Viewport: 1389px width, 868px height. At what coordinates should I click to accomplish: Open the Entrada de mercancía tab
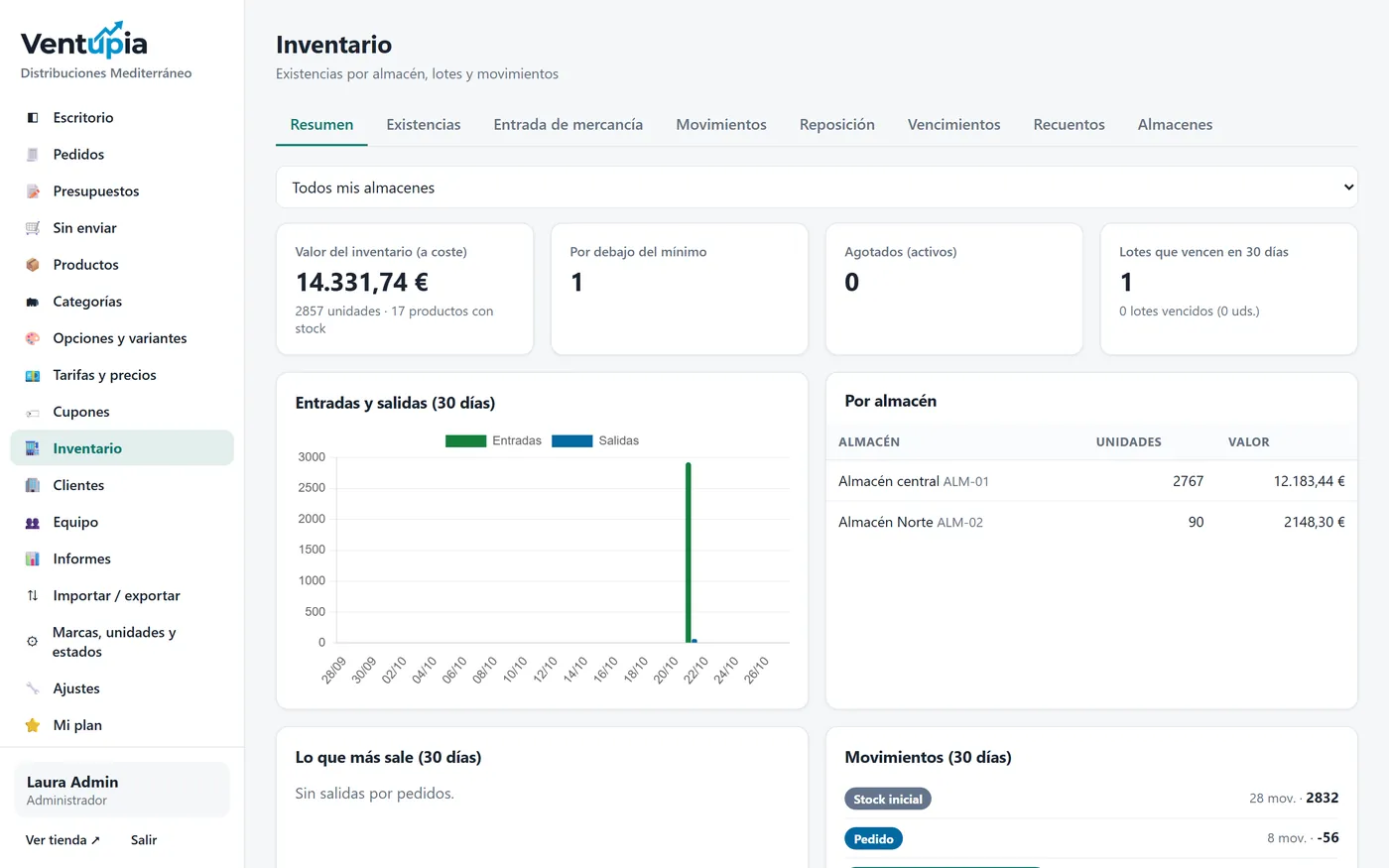tap(568, 125)
